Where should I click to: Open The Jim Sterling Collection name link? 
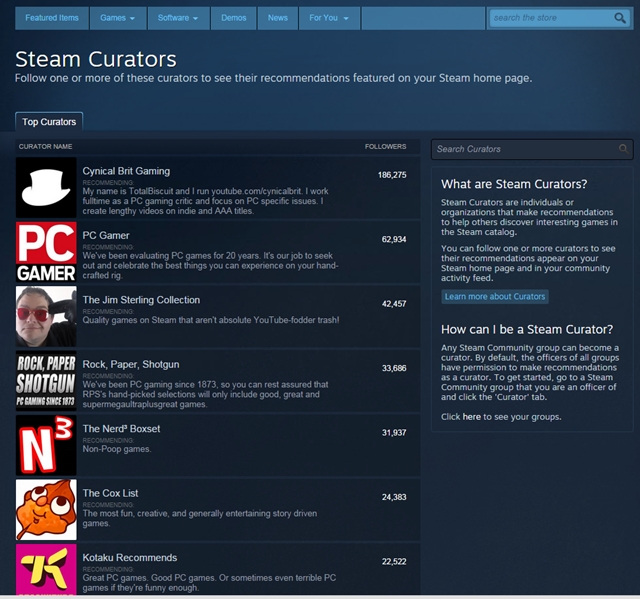point(141,300)
